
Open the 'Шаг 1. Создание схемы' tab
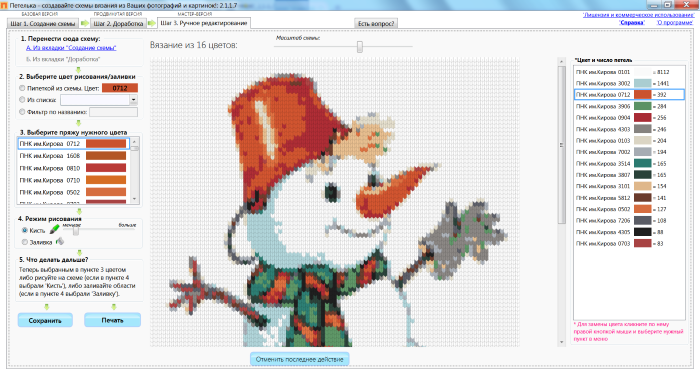[x=43, y=23]
